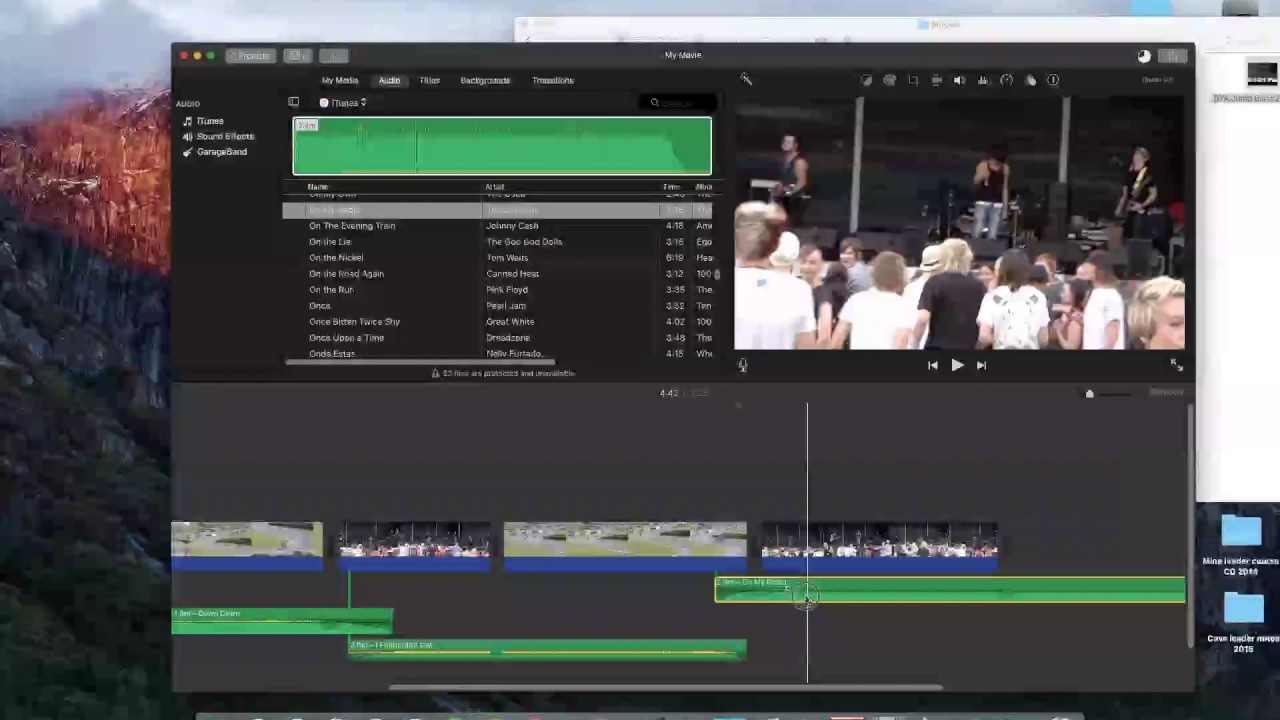Screen dimensions: 1280x720
Task: Click the circular progress indicator icon
Action: tap(1144, 56)
